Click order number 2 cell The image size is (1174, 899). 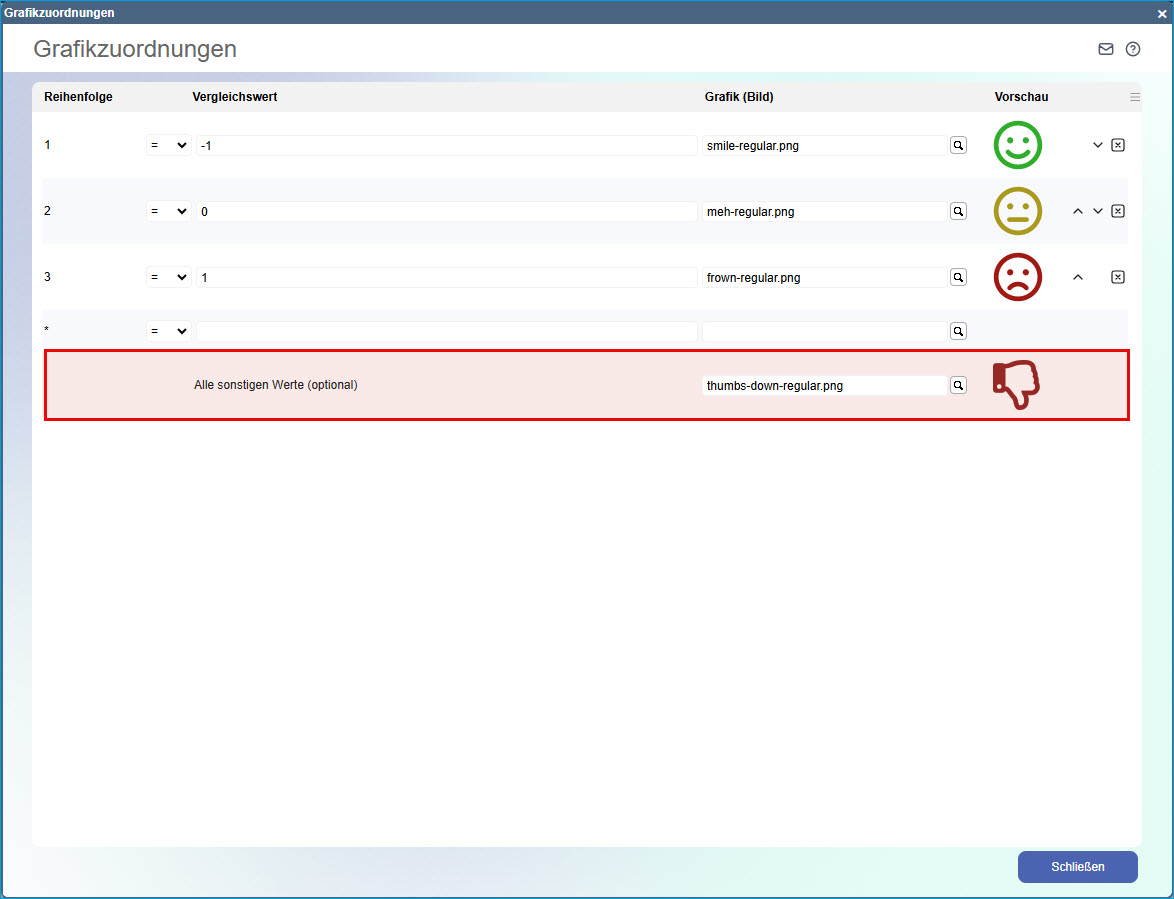click(47, 211)
